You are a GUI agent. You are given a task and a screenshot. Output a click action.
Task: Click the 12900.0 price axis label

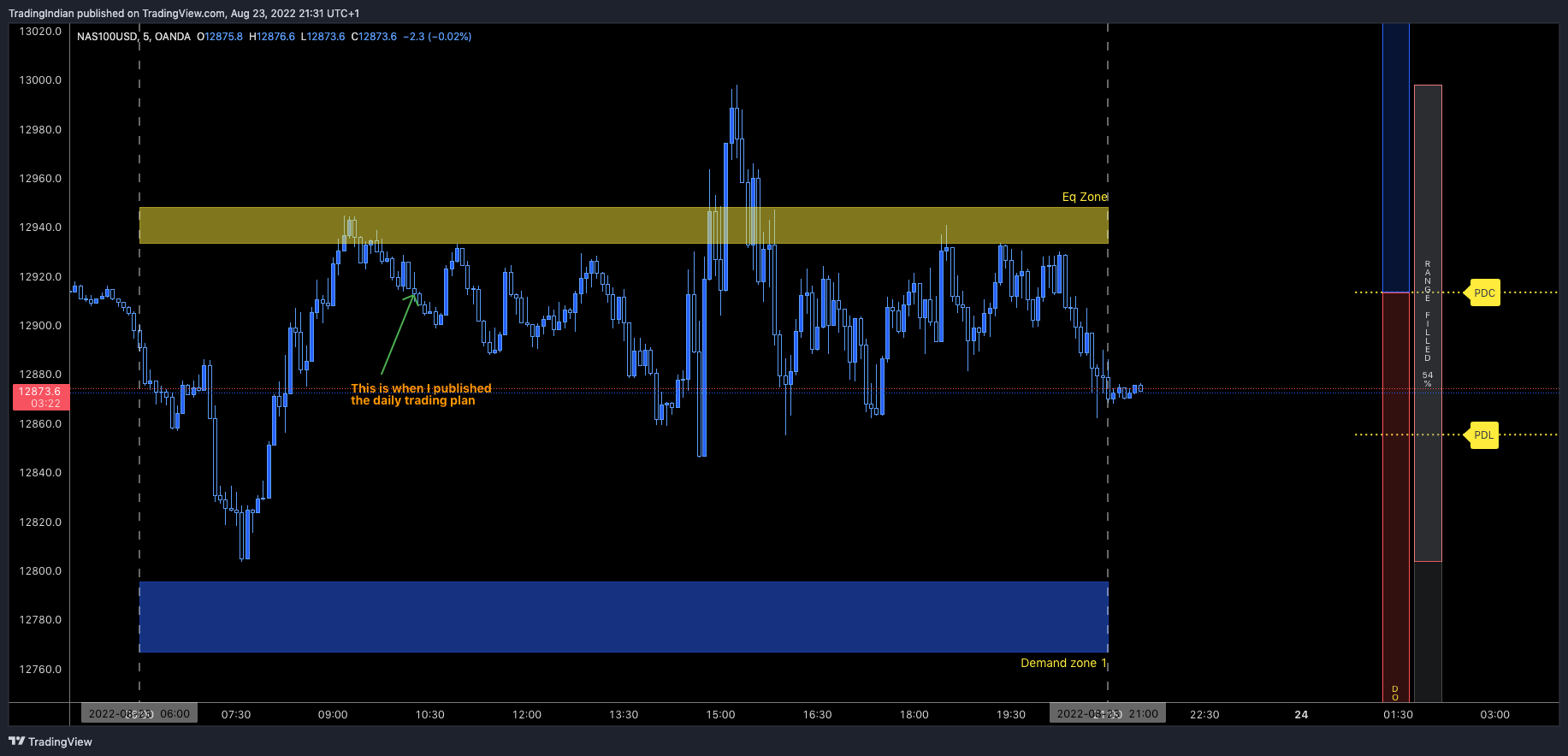coord(40,326)
